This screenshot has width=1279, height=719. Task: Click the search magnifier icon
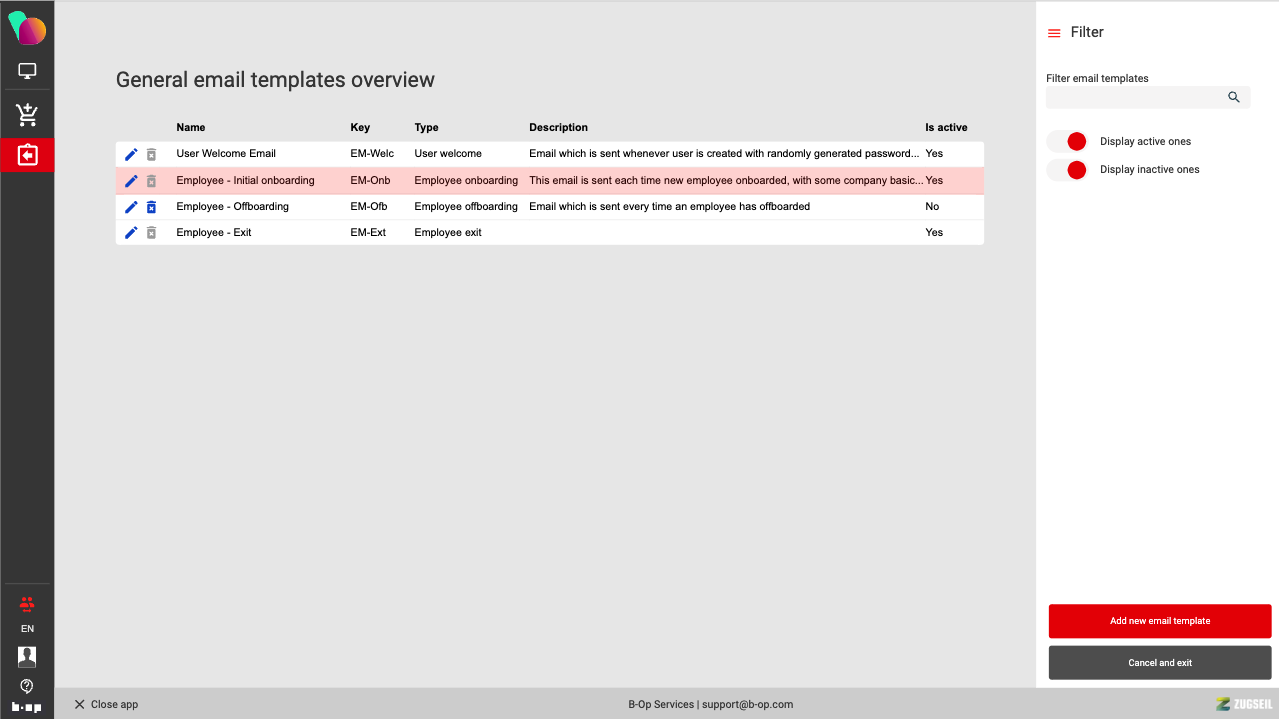1234,97
